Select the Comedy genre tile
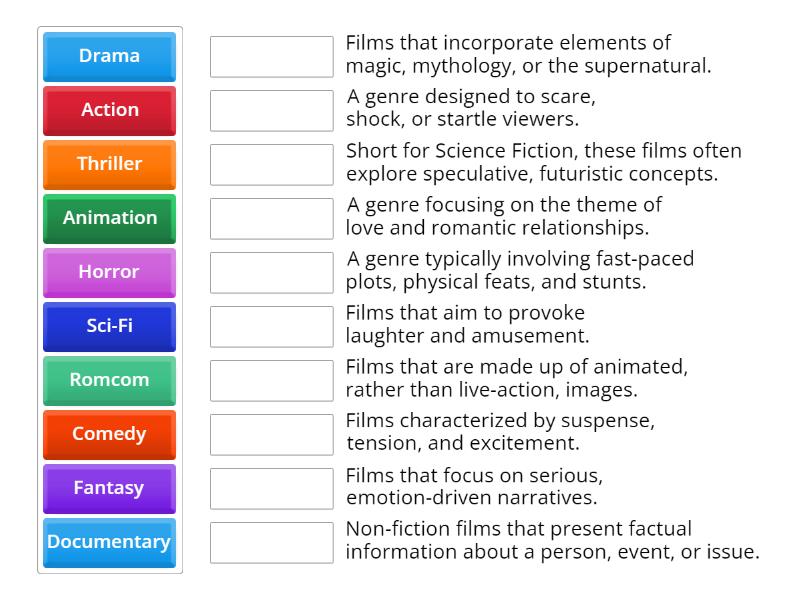This screenshot has width=800, height=600. 107,434
